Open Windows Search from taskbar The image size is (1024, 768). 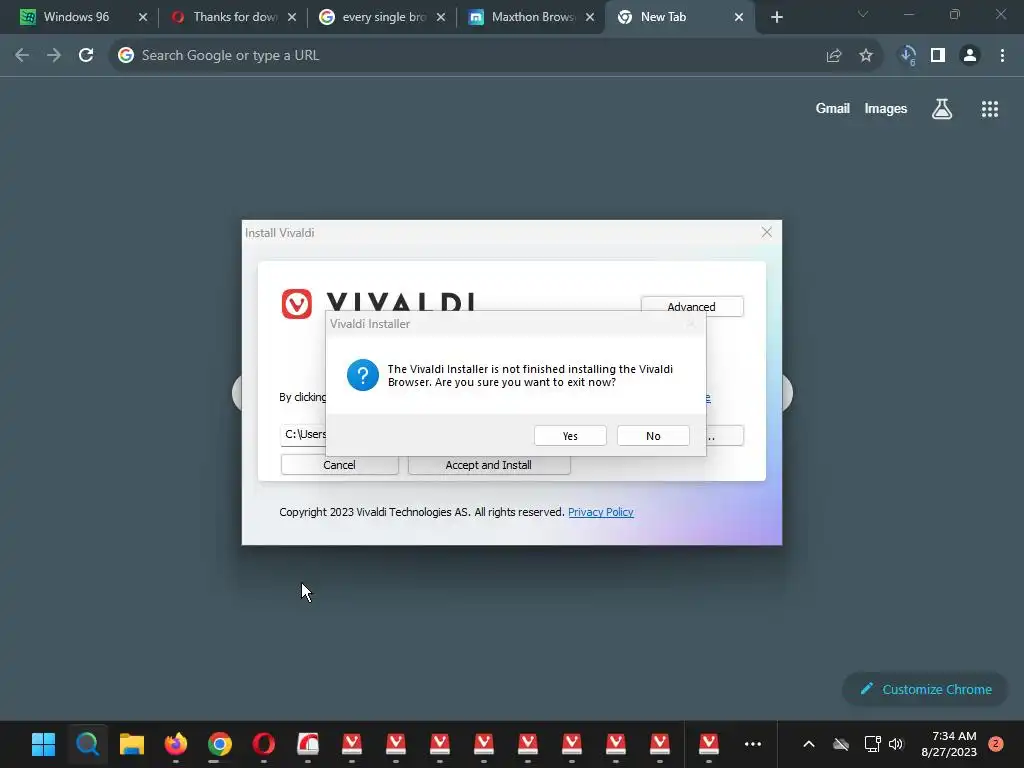click(88, 744)
